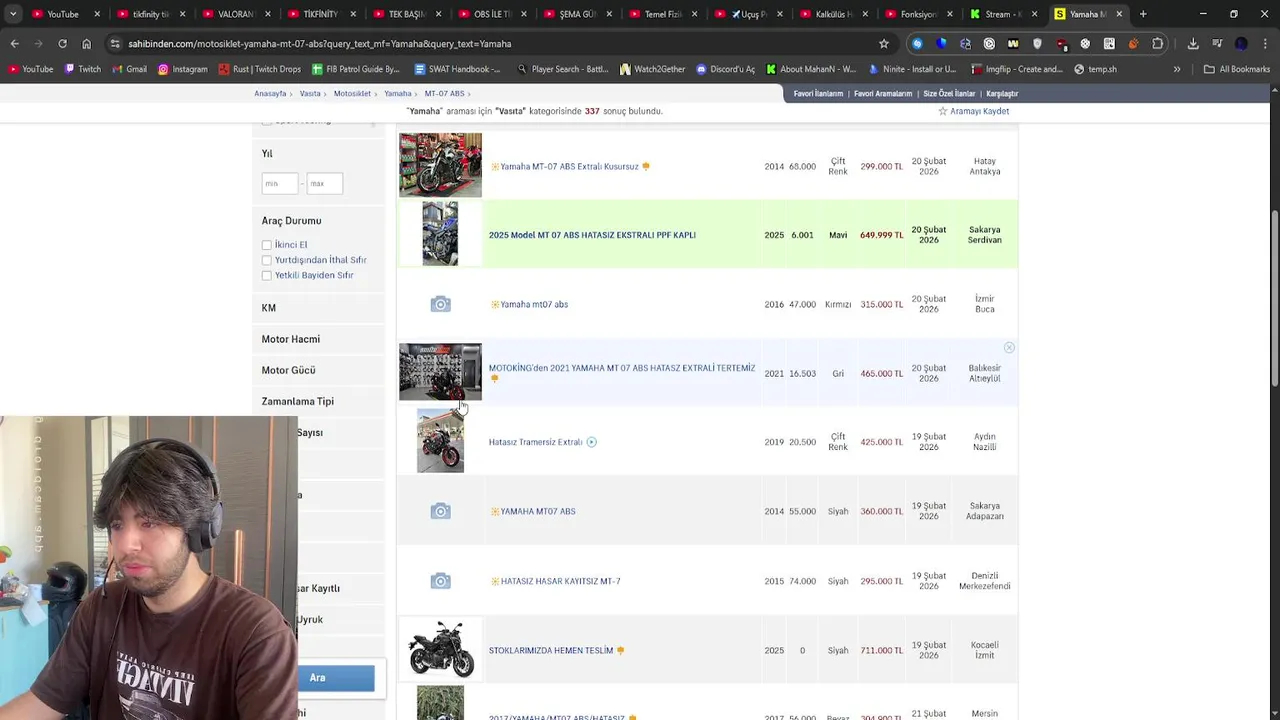Tick the İkinci El checkbox
This screenshot has height=720, width=1280.
pos(267,245)
